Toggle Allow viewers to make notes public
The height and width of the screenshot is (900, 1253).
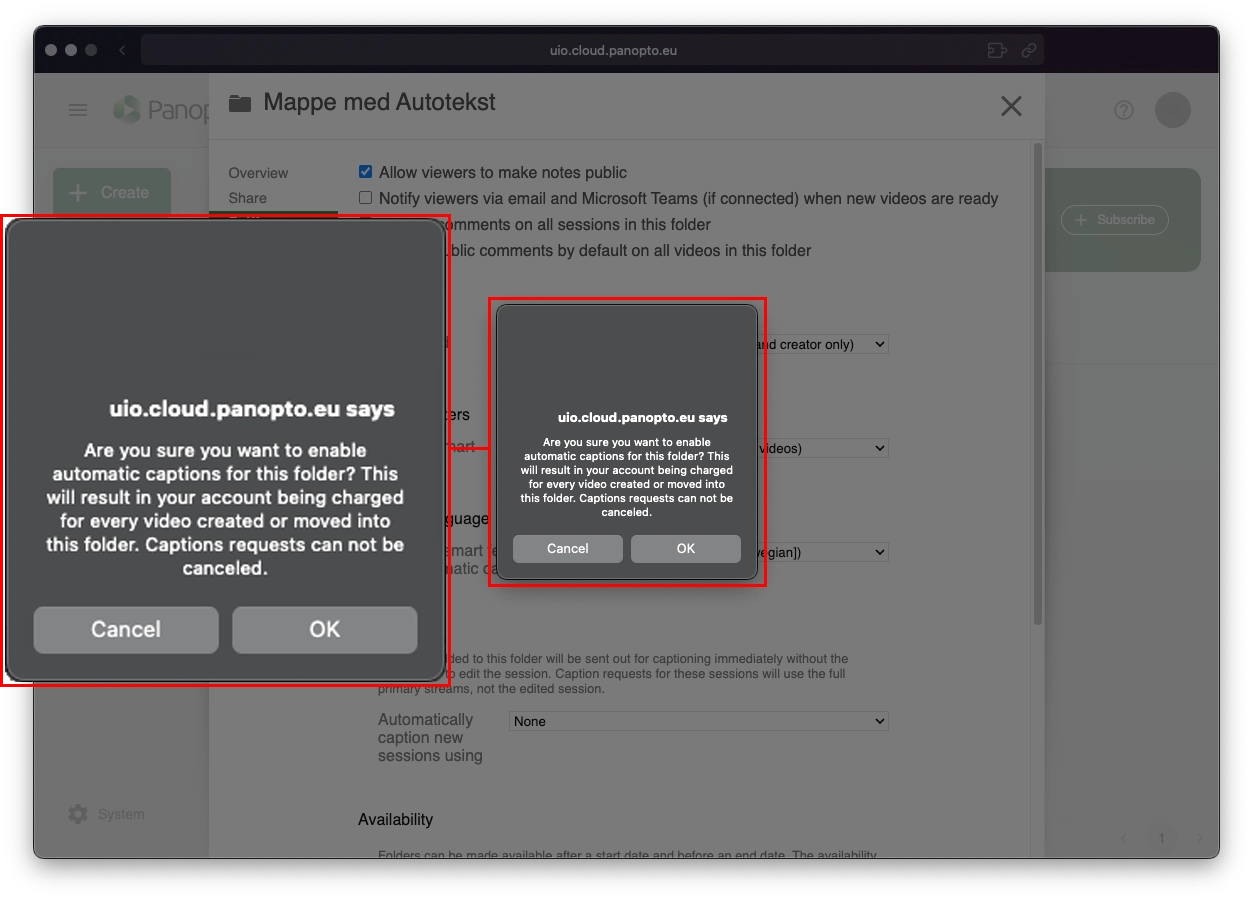(x=365, y=172)
